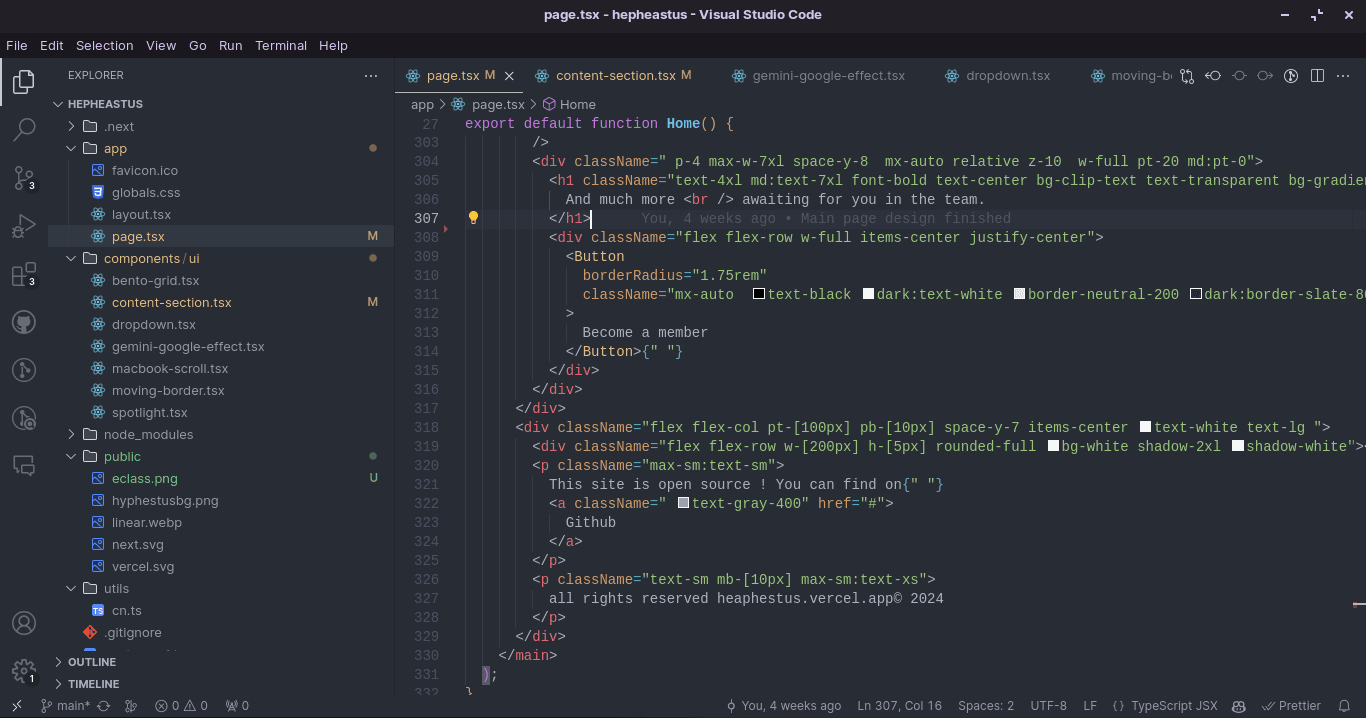Open the Selection menu
The height and width of the screenshot is (718, 1366).
[104, 45]
